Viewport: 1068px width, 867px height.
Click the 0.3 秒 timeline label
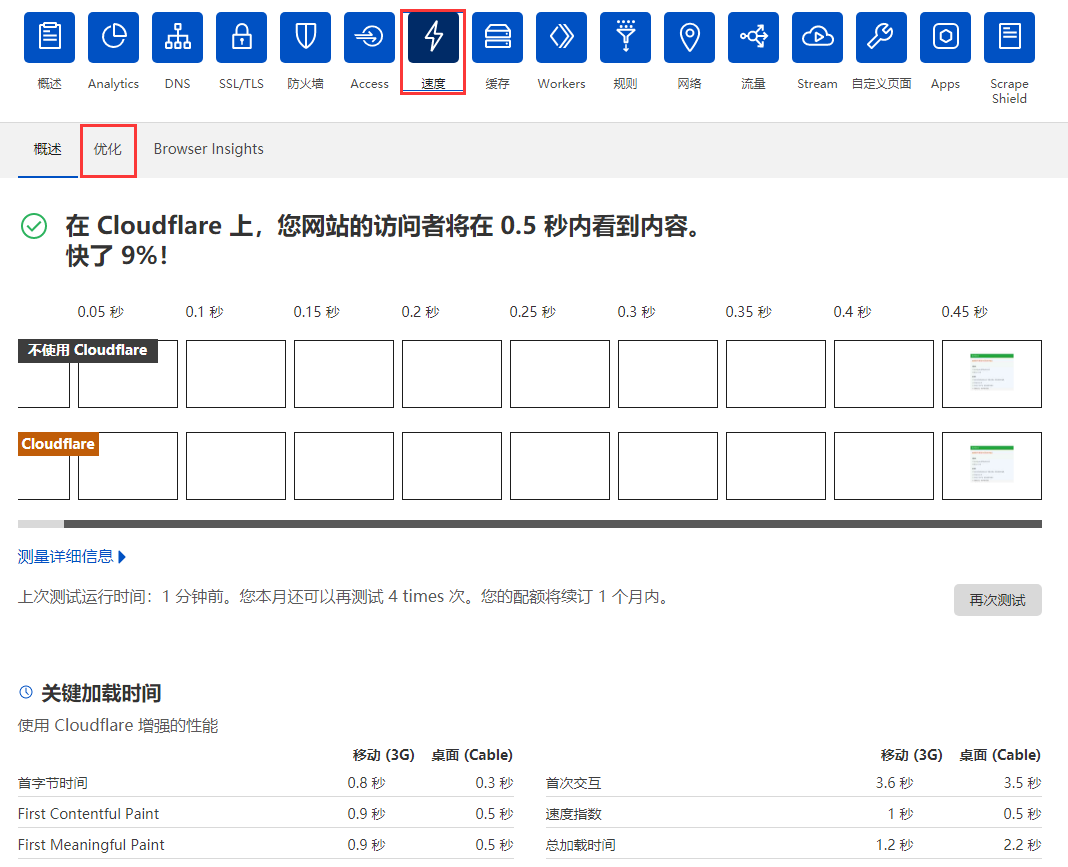(x=637, y=312)
